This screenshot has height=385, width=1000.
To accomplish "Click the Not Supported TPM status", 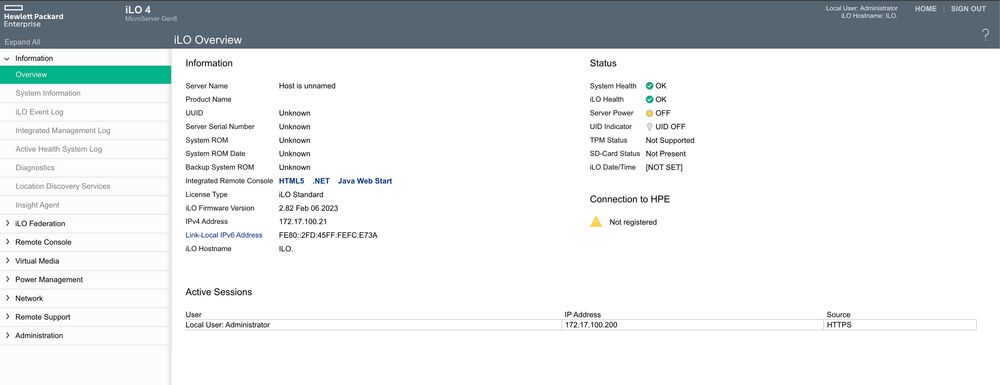I will 670,140.
